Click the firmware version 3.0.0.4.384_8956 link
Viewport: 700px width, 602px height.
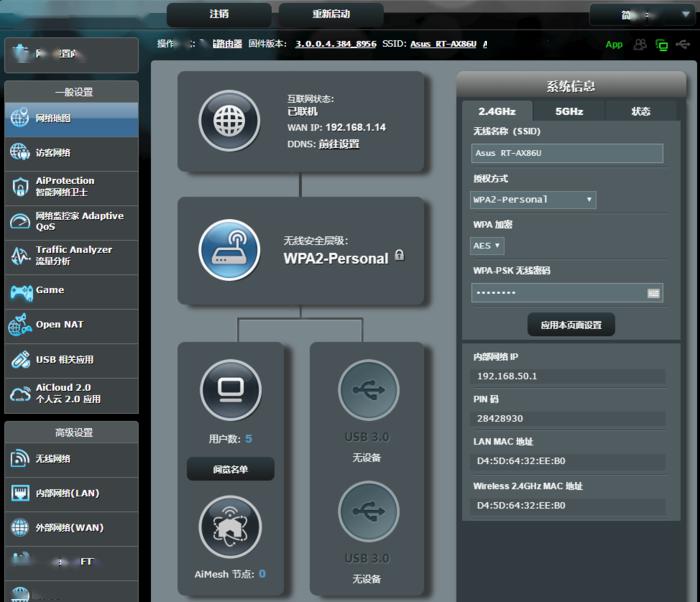click(335, 44)
